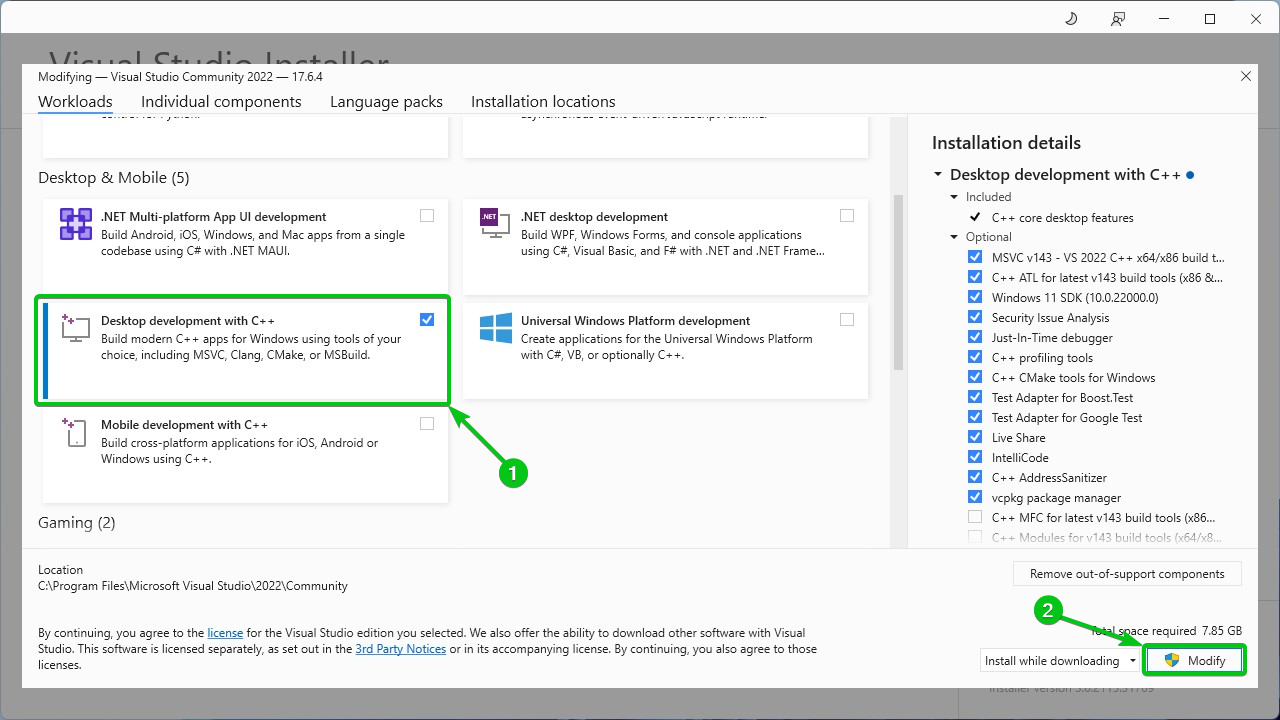
Task: Click Remove out-of-support components button
Action: click(x=1127, y=574)
